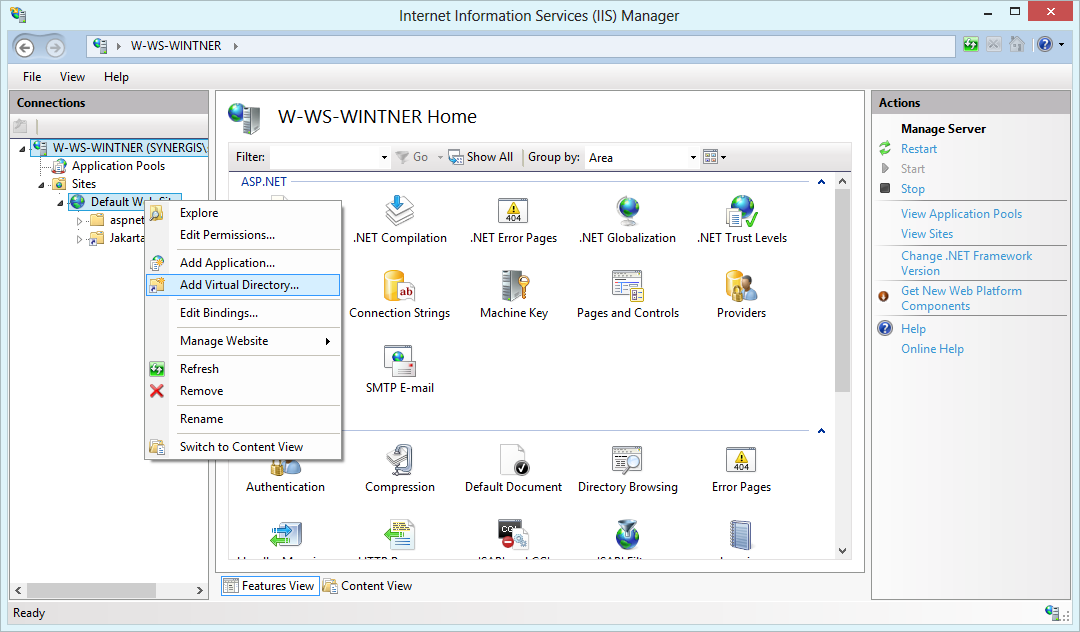This screenshot has width=1080, height=632.
Task: Open Pages and Controls feature
Action: coord(627,293)
